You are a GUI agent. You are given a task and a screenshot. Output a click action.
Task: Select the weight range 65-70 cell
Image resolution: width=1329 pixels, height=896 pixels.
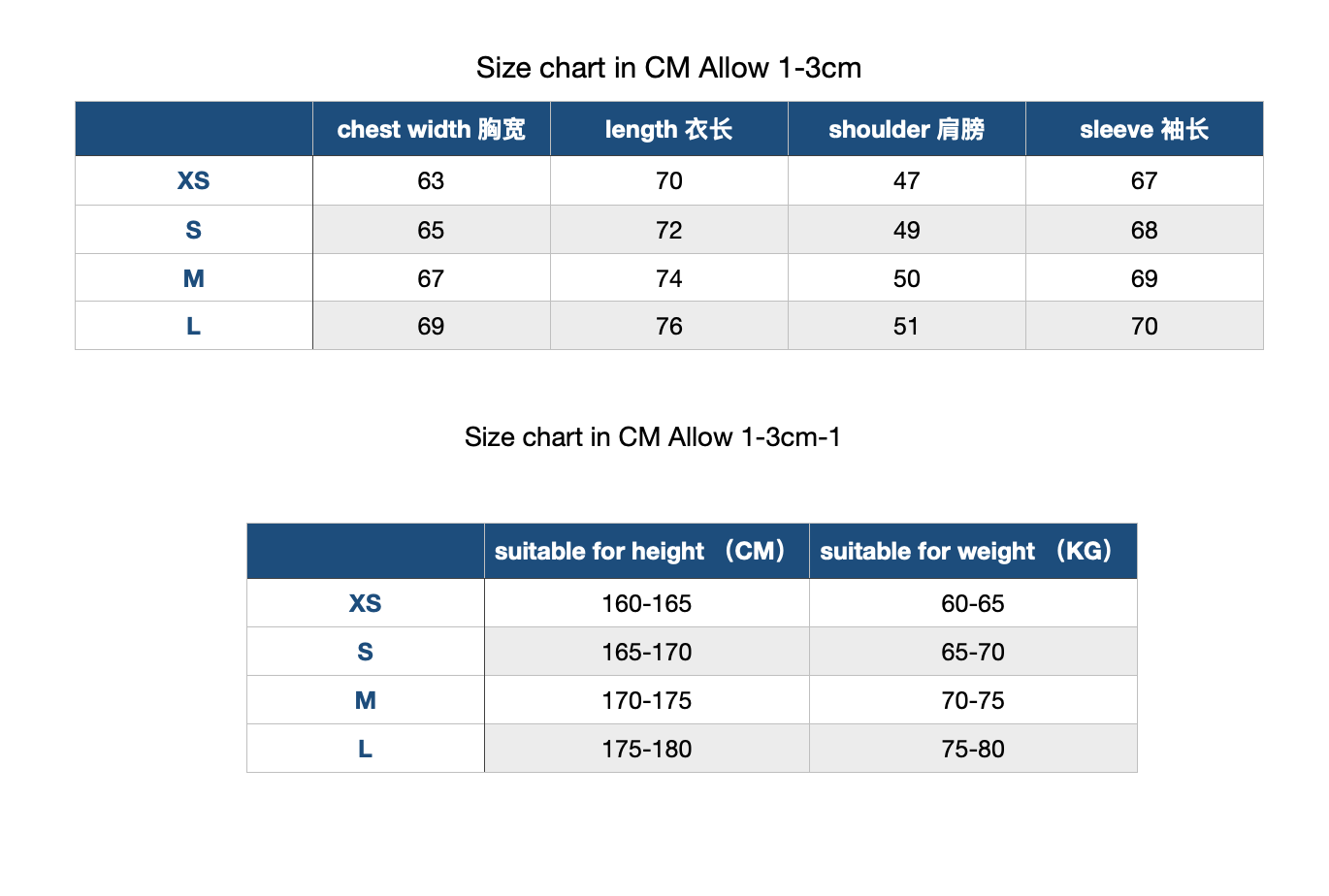973,652
